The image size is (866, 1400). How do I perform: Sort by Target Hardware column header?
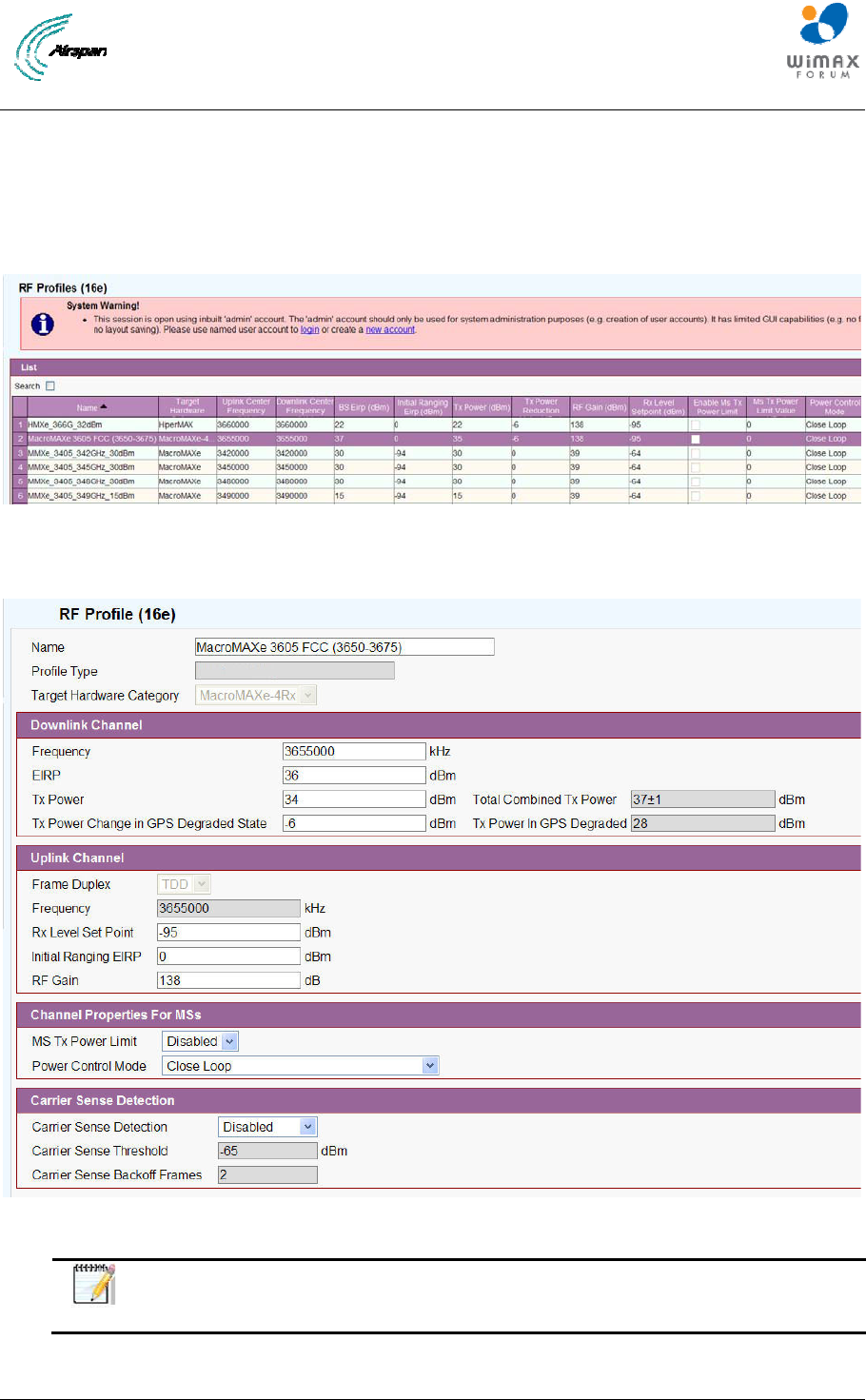pyautogui.click(x=187, y=406)
